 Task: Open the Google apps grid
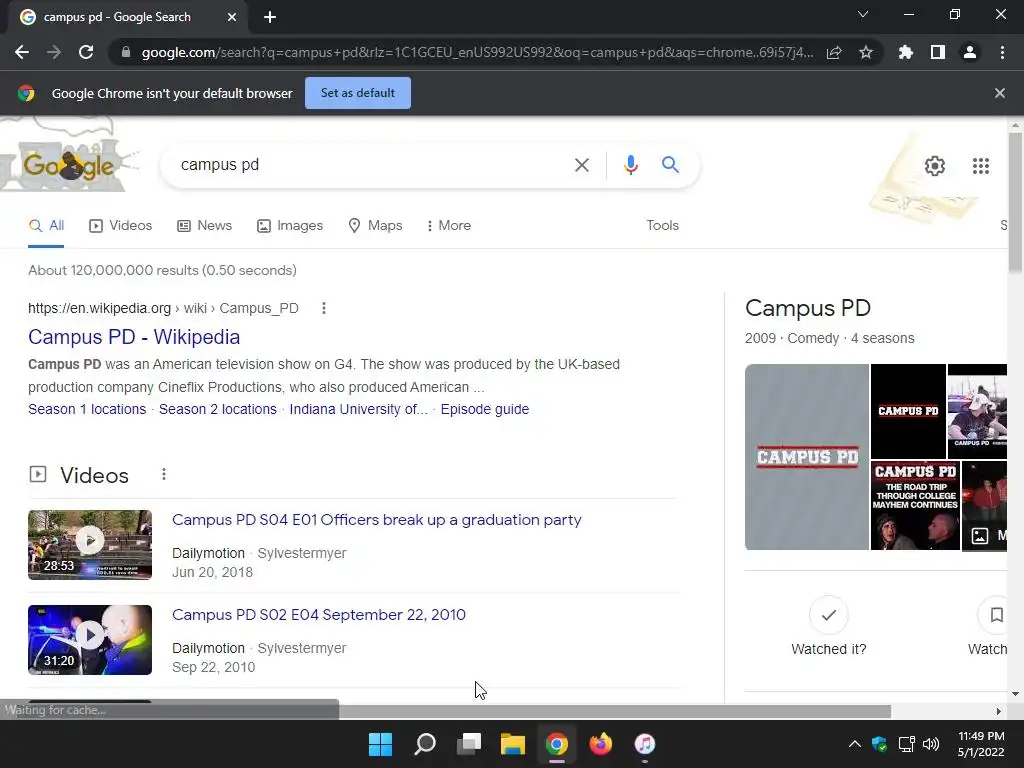tap(980, 166)
